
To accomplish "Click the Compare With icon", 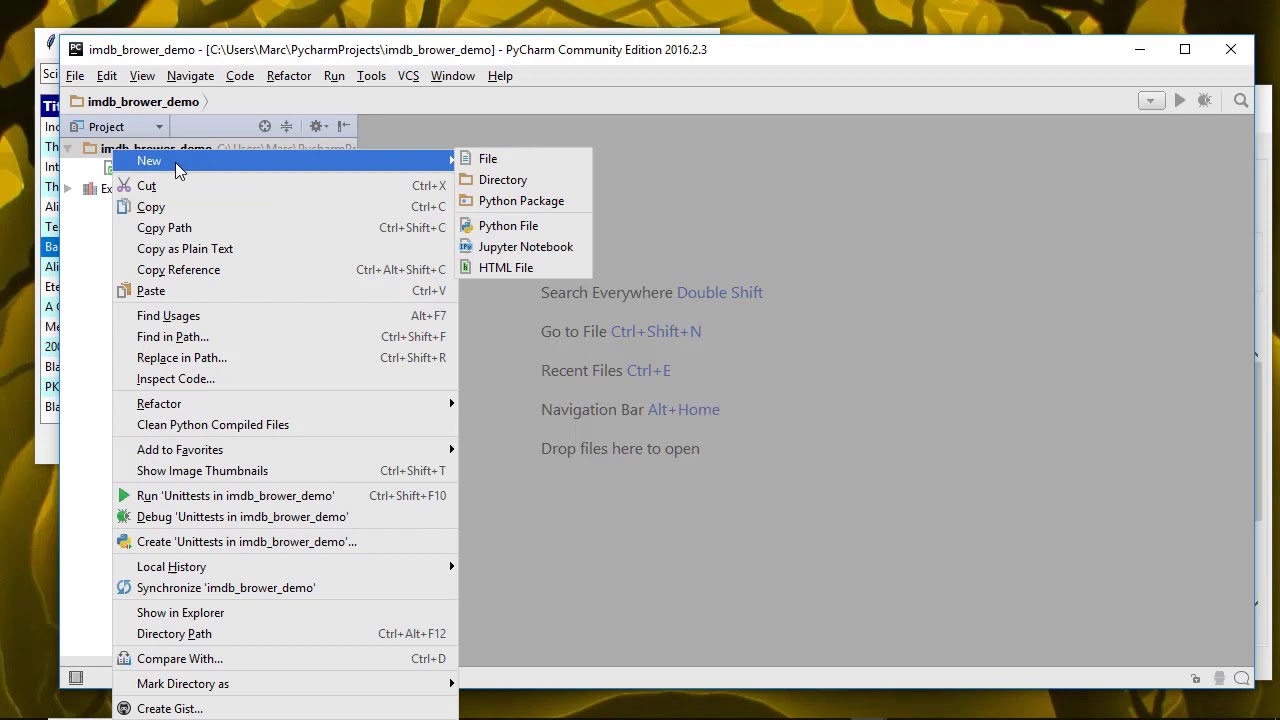I will pyautogui.click(x=124, y=659).
